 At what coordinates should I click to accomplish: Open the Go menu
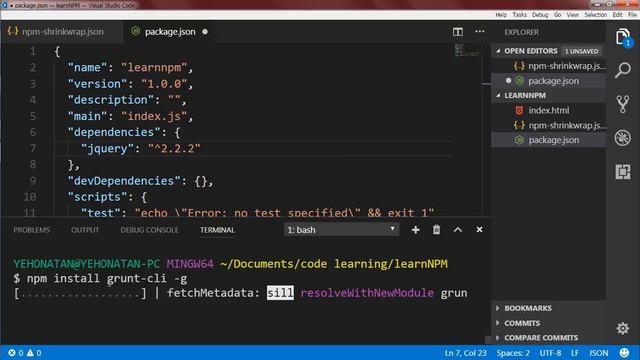coord(558,15)
